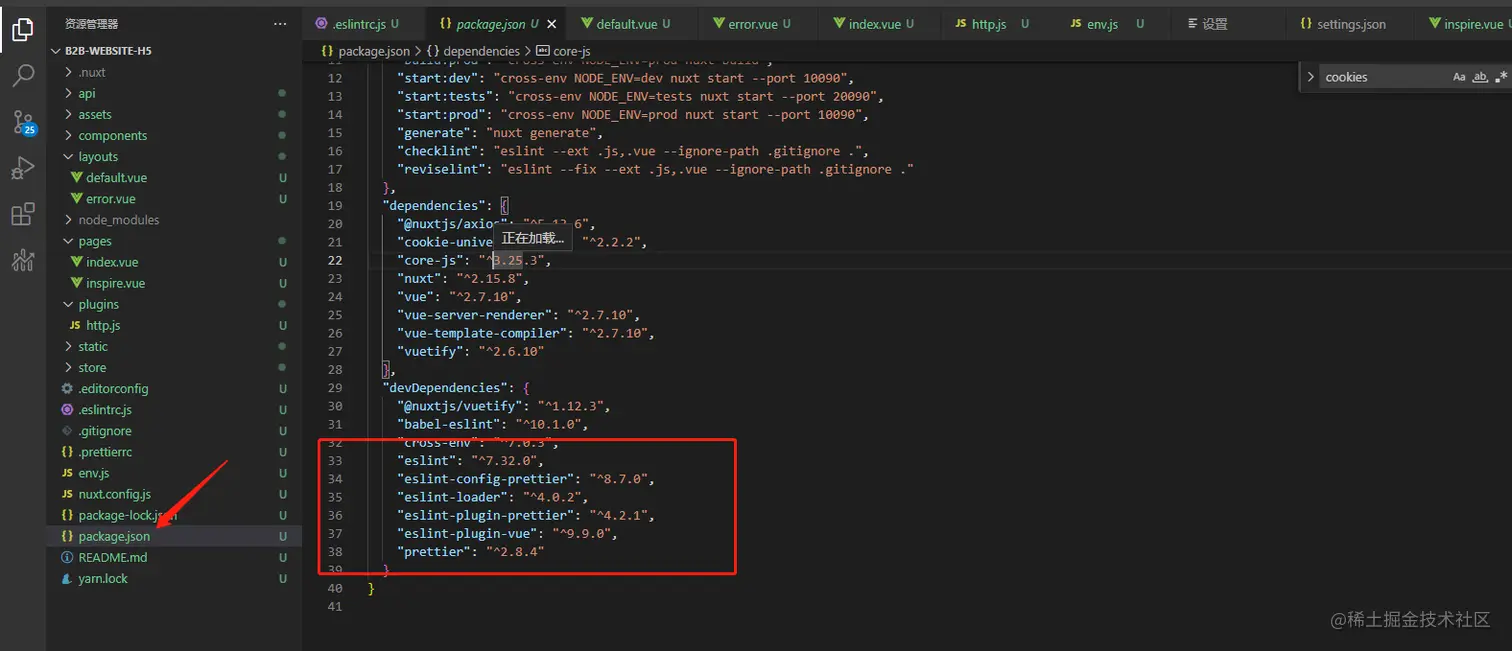Open the .editorconfig file
1512x651 pixels.
coord(113,388)
